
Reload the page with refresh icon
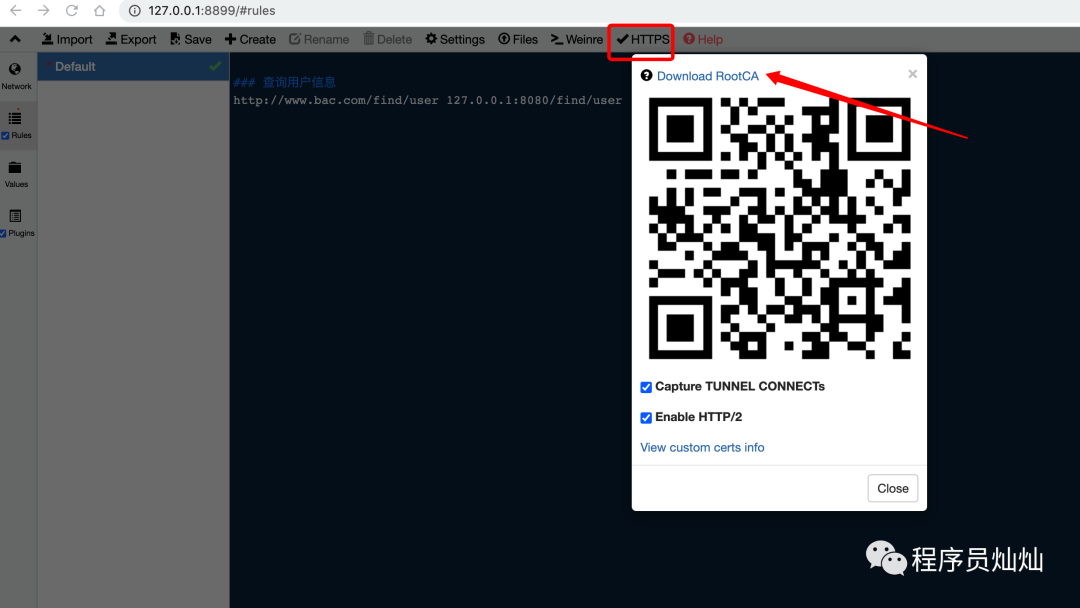(x=72, y=10)
